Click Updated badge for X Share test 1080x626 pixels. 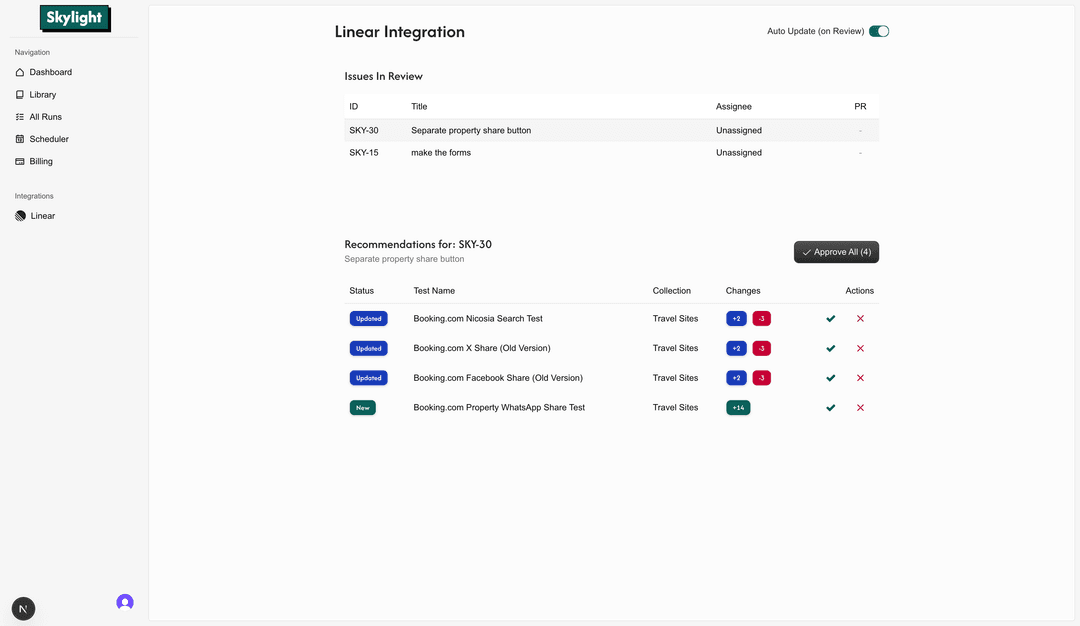click(x=368, y=348)
